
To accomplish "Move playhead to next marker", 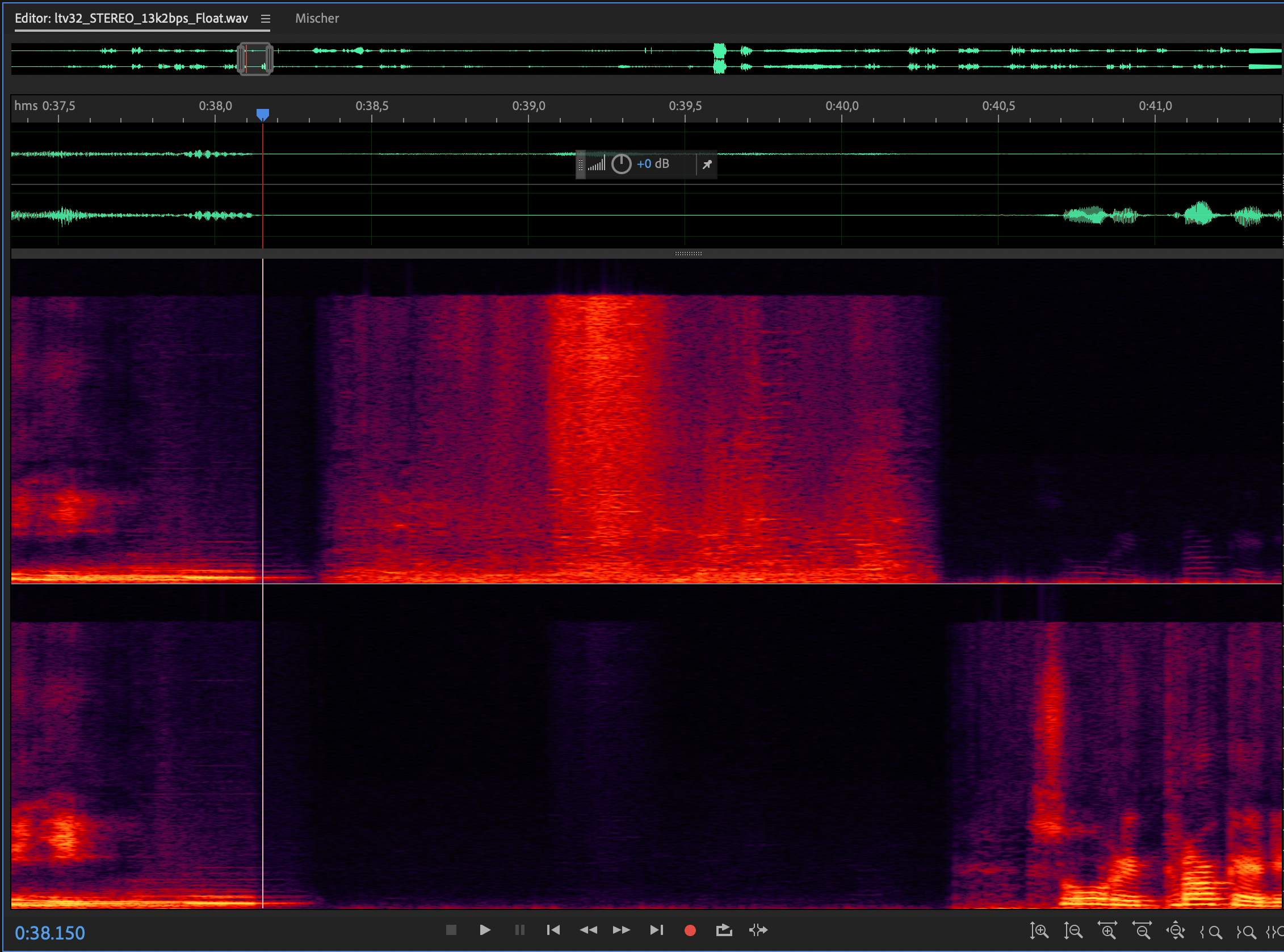I will coord(656,929).
